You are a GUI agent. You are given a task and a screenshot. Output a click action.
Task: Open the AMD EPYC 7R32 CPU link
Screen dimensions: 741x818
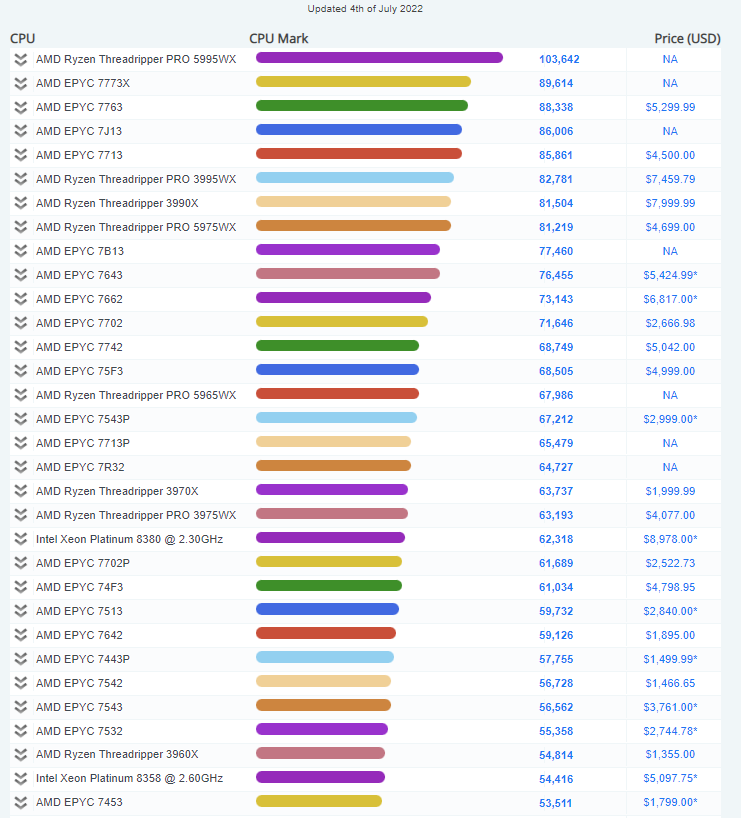[x=80, y=467]
